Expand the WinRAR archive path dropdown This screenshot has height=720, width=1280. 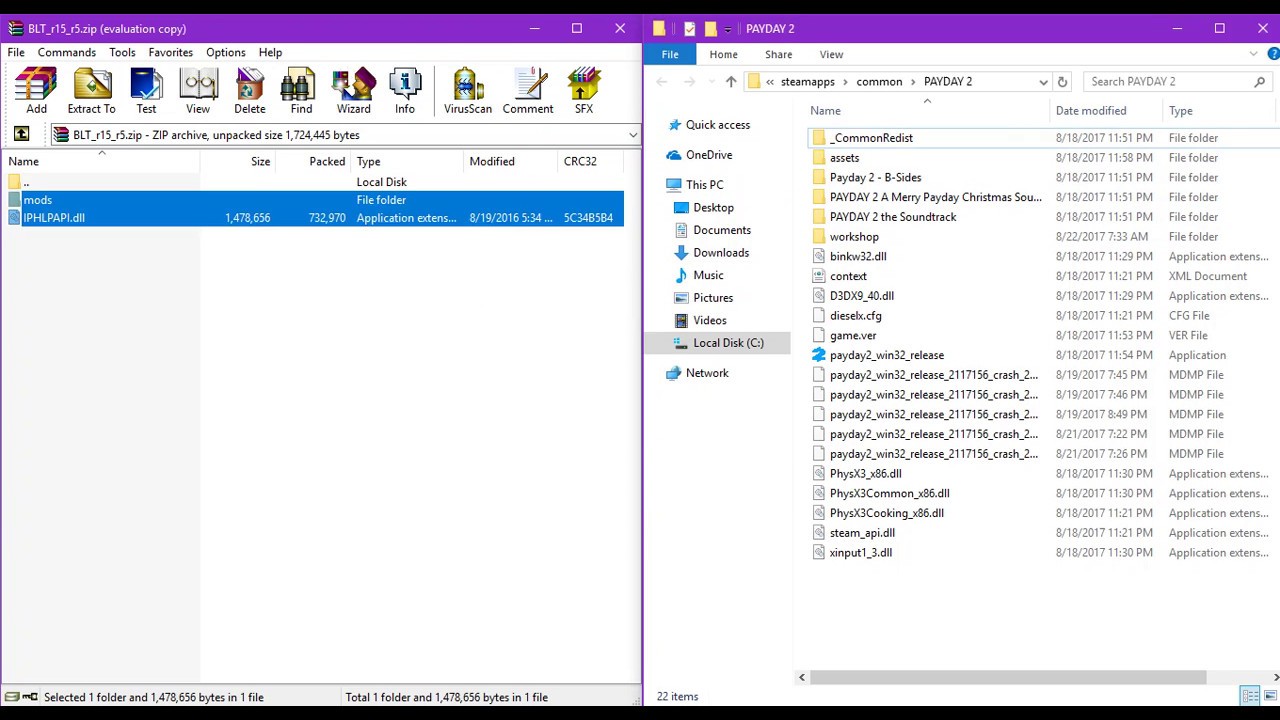(632, 135)
